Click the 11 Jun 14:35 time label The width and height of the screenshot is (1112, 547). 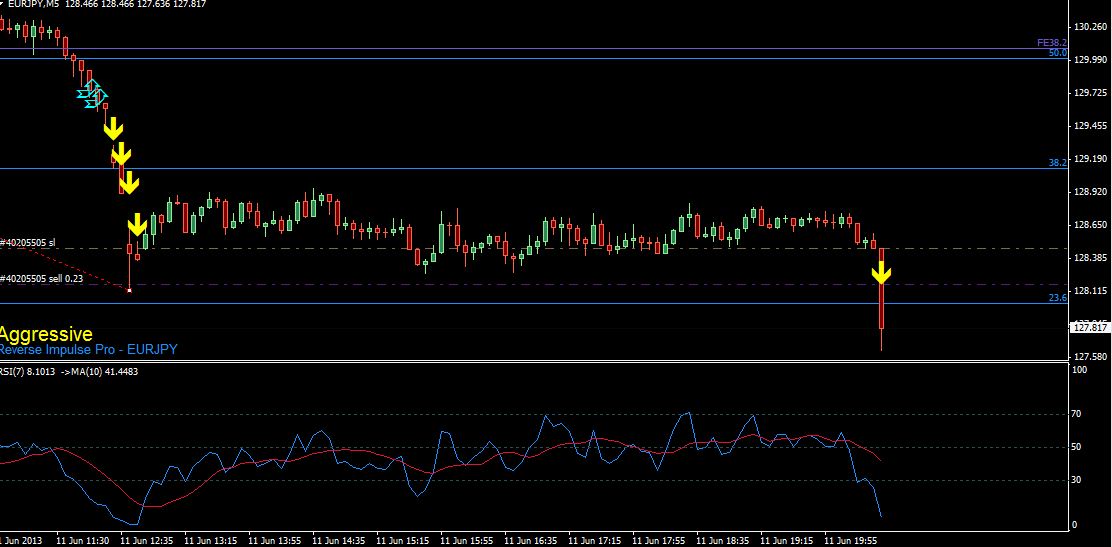pyautogui.click(x=339, y=541)
